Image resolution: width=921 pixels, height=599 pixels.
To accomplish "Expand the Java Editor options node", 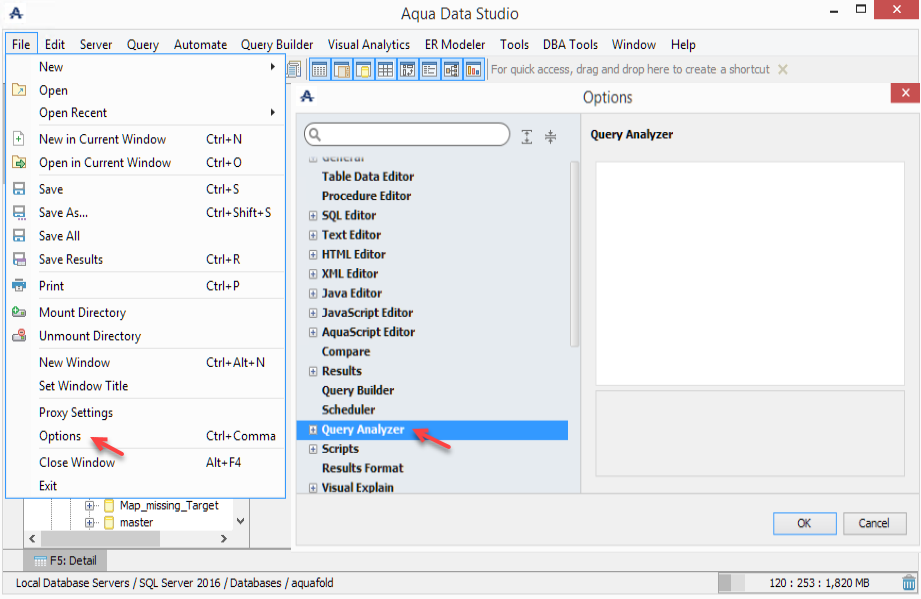I will [313, 293].
